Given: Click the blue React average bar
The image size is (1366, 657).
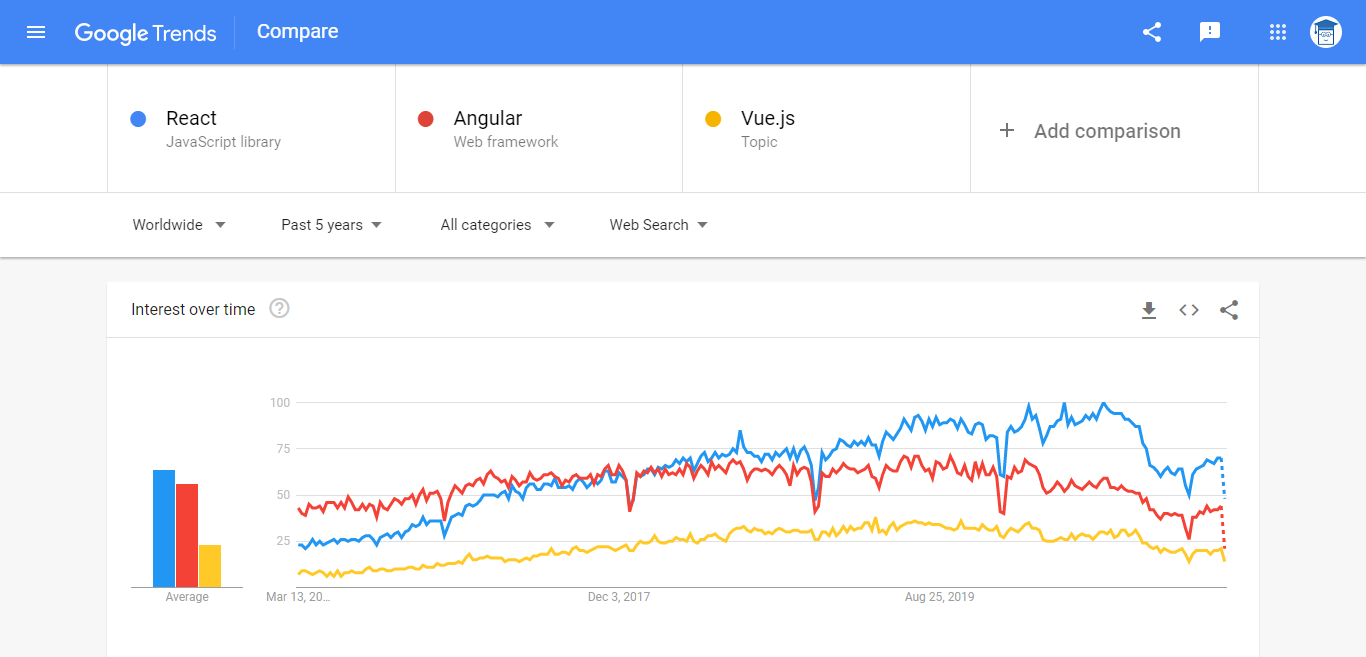Looking at the screenshot, I should 164,528.
